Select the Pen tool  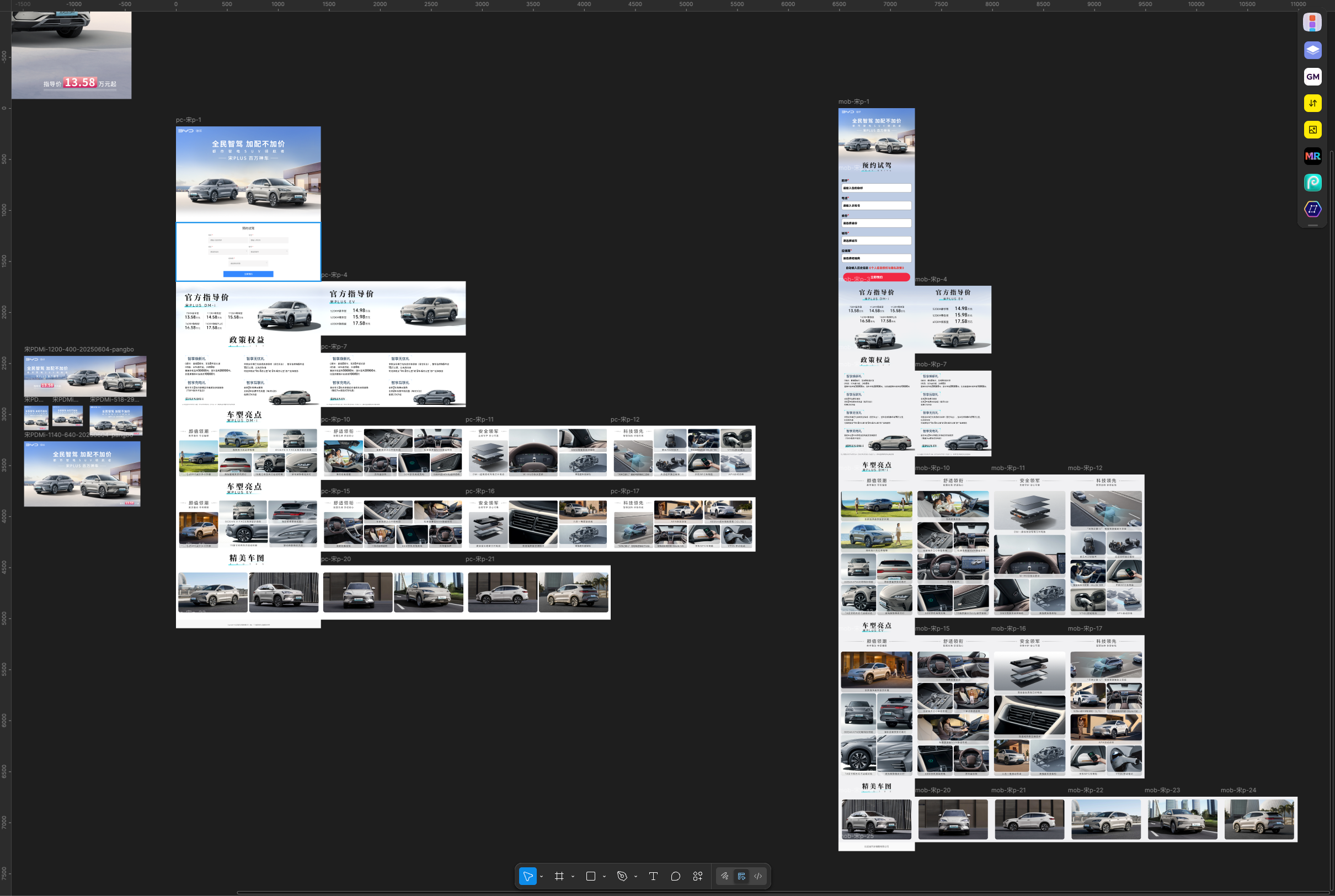pos(622,876)
